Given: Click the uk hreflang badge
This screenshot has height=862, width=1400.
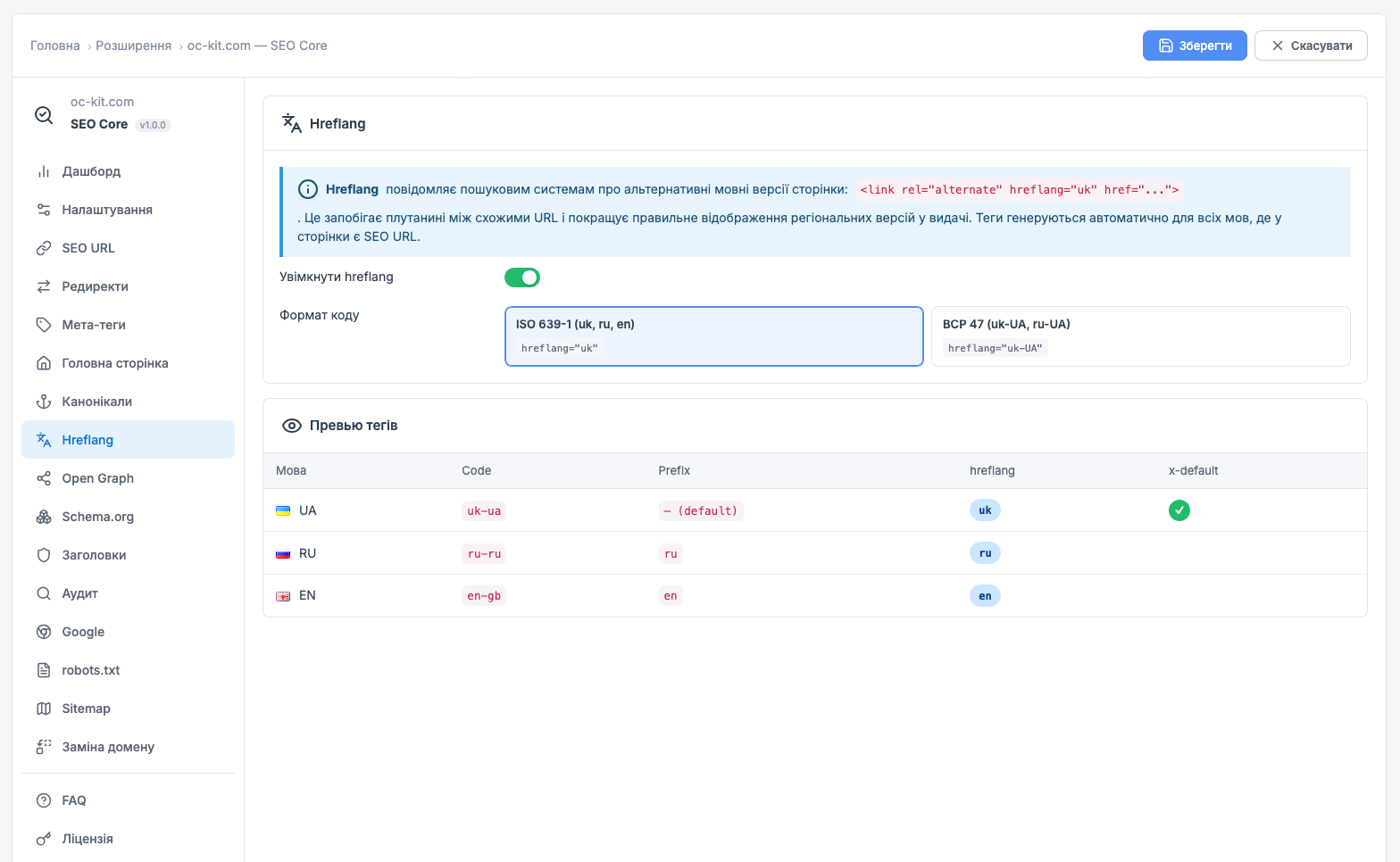Looking at the screenshot, I should click(x=985, y=510).
